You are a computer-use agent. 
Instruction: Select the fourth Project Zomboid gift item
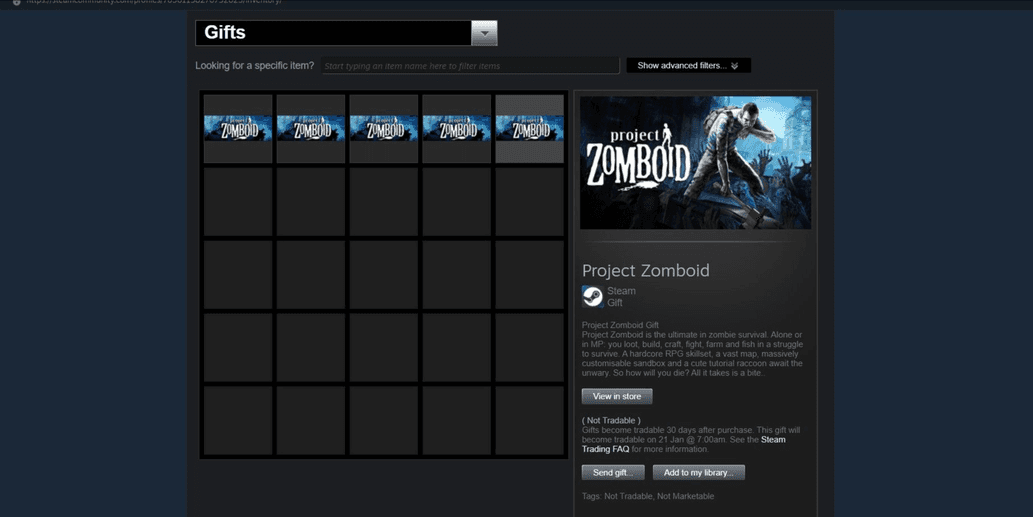[x=457, y=128]
